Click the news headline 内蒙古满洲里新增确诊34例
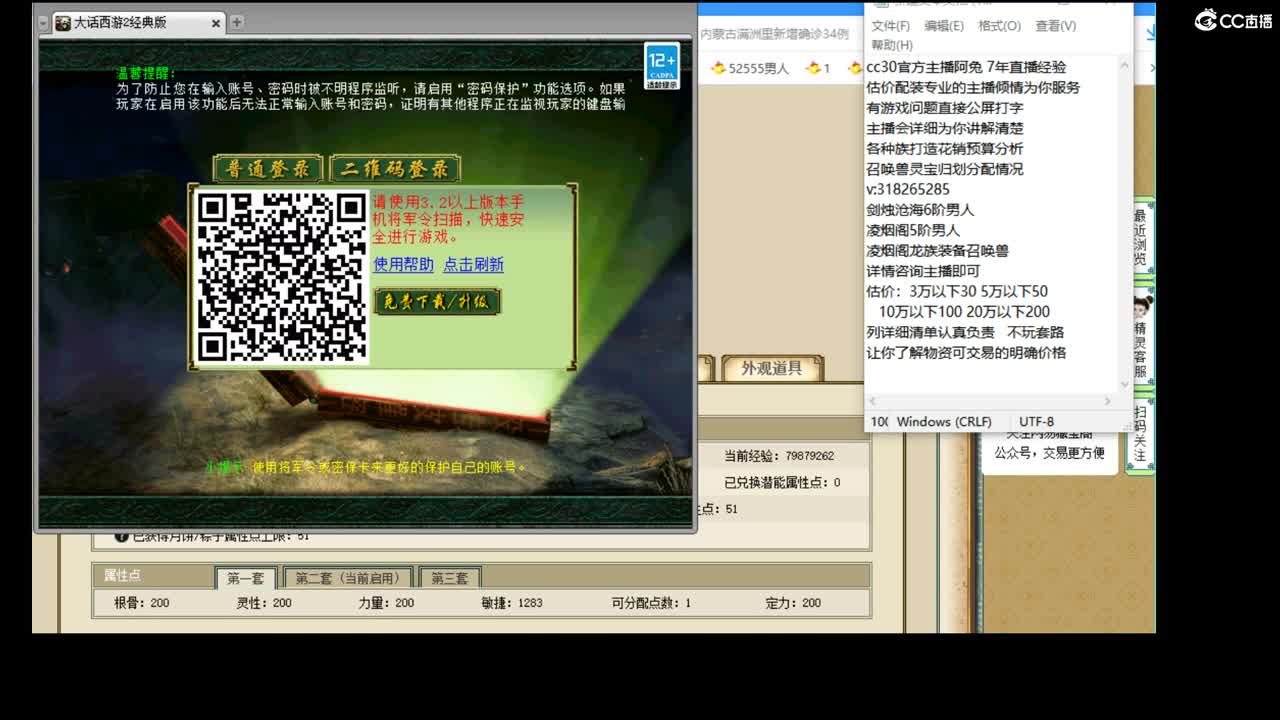The image size is (1280, 720). coord(774,33)
